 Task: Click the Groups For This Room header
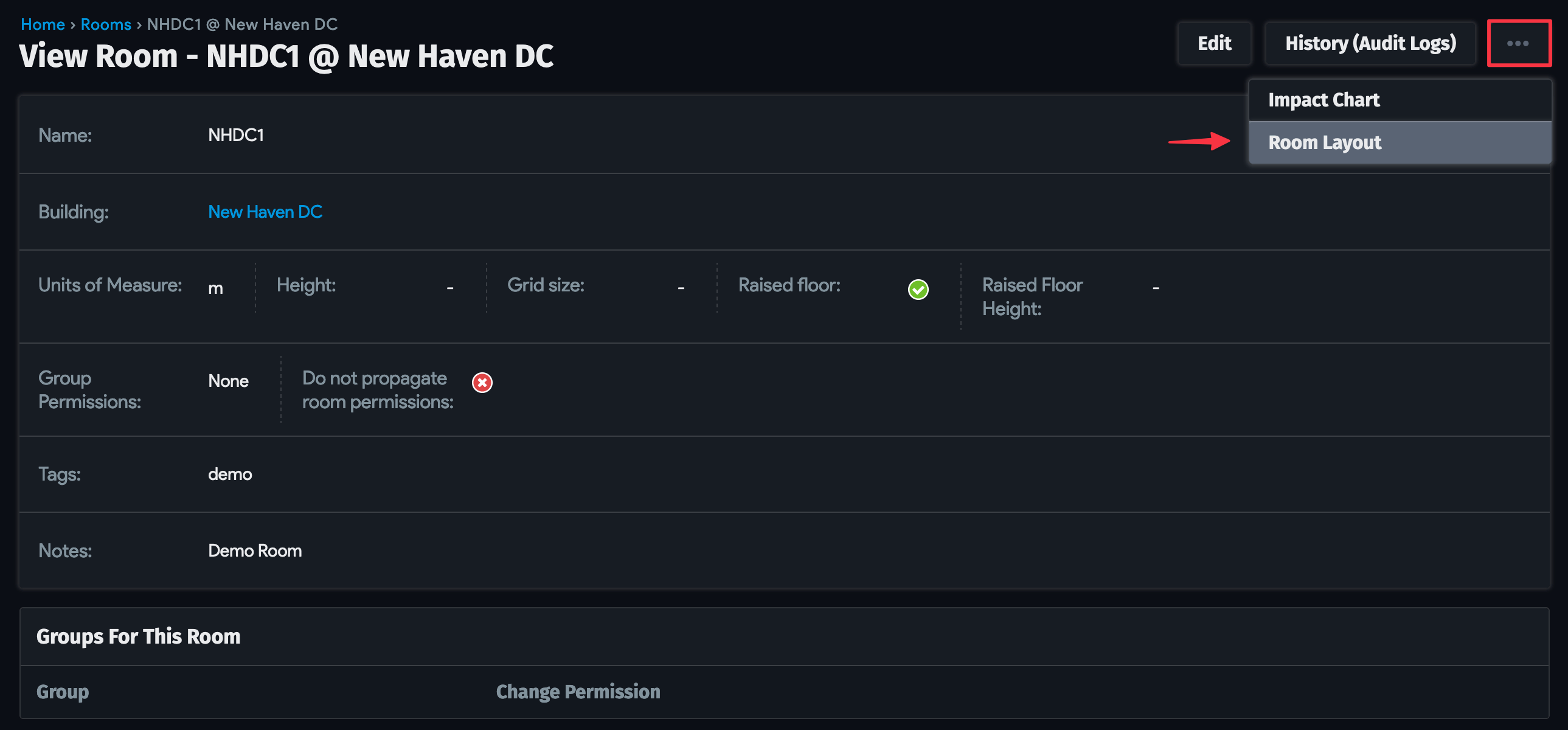pyautogui.click(x=138, y=636)
